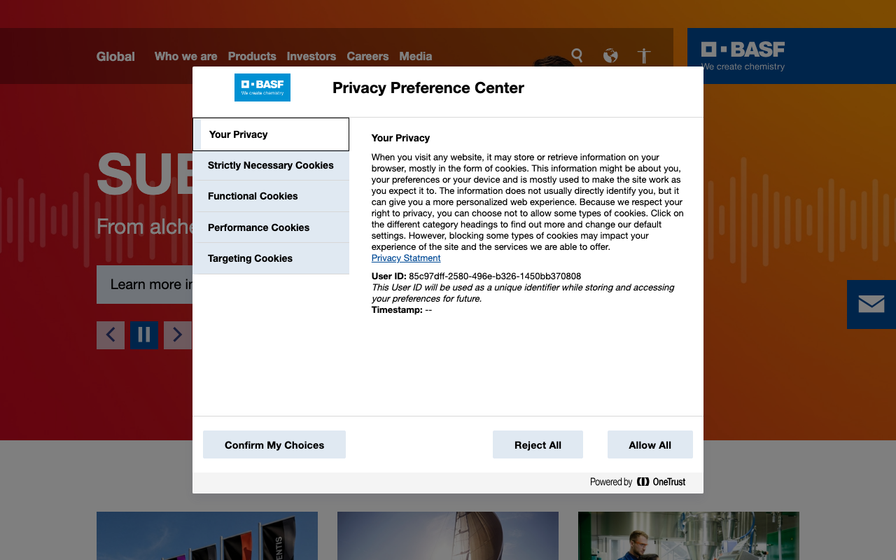Viewport: 896px width, 560px height.
Task: Click the BASF logo in top-right banner
Action: tap(743, 55)
